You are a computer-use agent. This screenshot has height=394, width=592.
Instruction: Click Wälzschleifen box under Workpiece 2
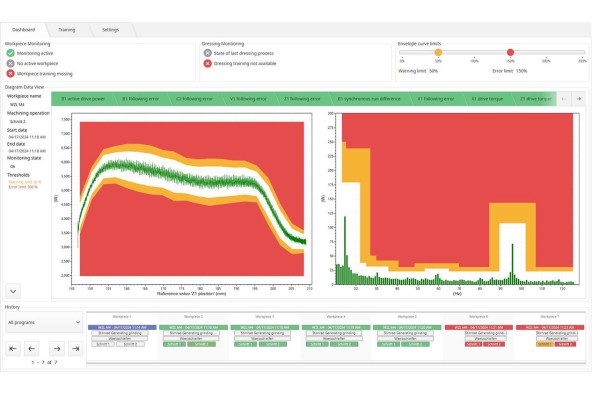[x=191, y=339]
